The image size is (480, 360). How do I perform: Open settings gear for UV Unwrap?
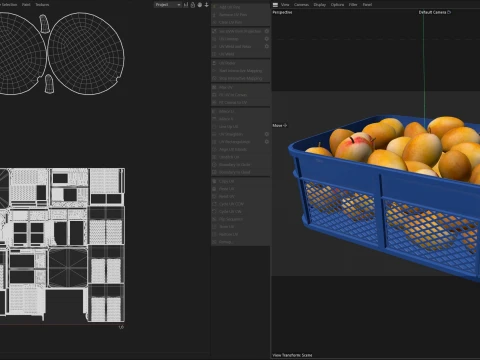[x=267, y=39]
